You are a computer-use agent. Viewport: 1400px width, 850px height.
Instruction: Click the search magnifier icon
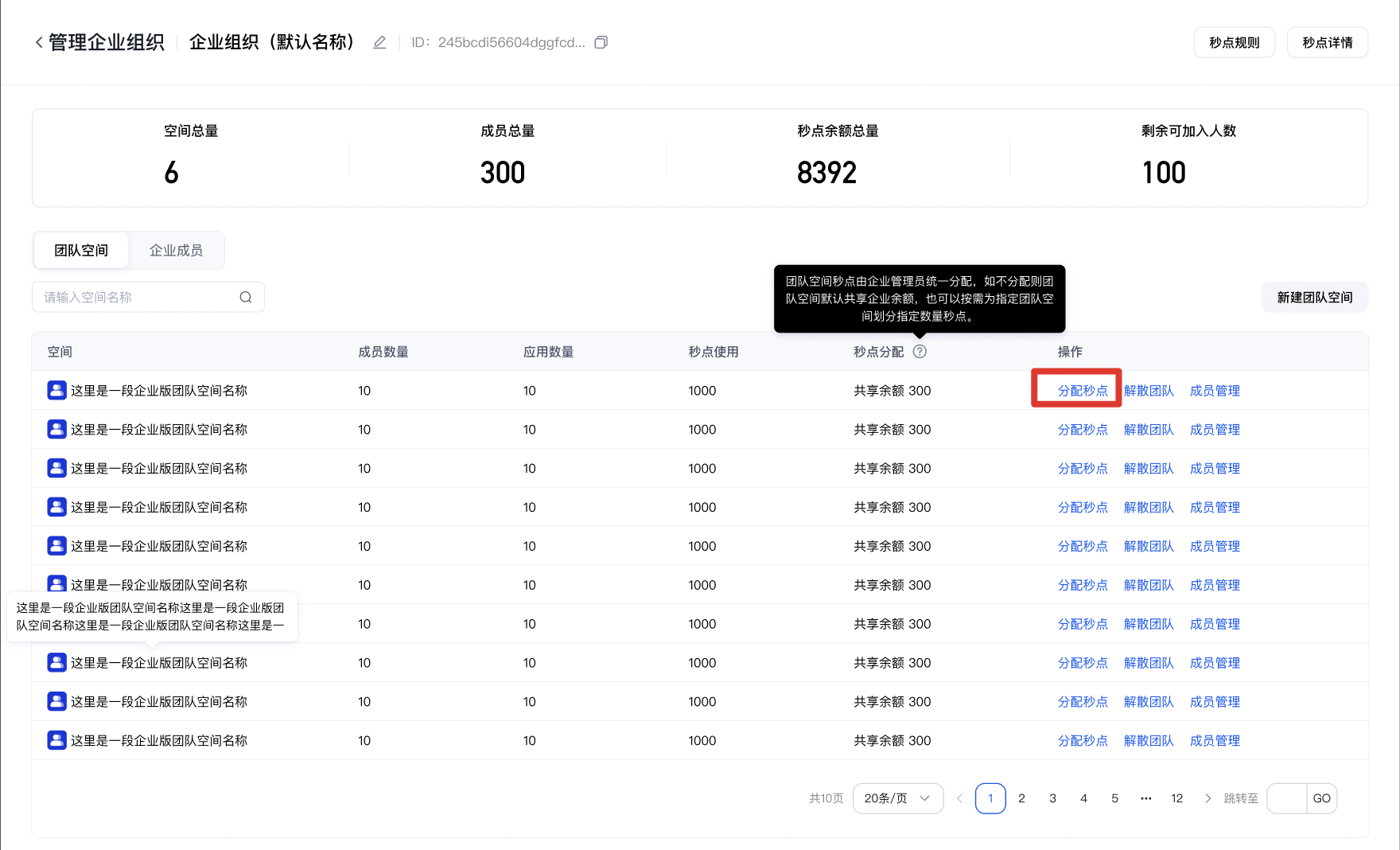coord(246,297)
